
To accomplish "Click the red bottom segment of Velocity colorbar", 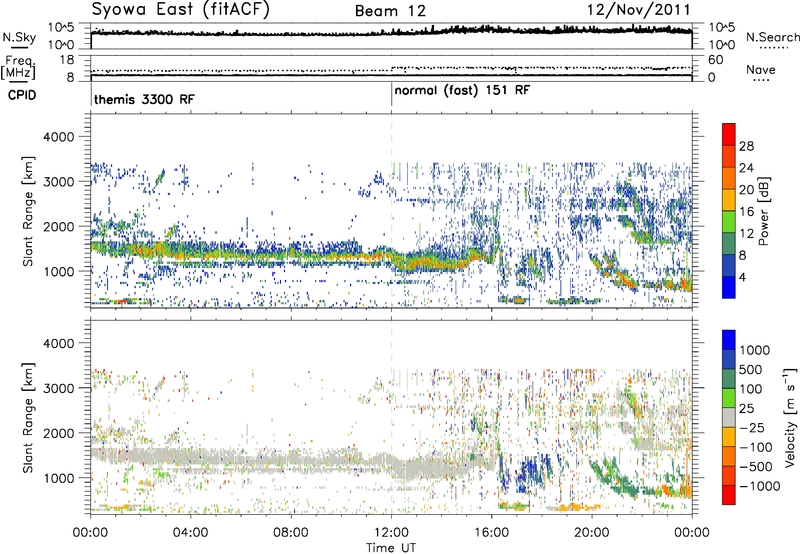I will tap(729, 495).
